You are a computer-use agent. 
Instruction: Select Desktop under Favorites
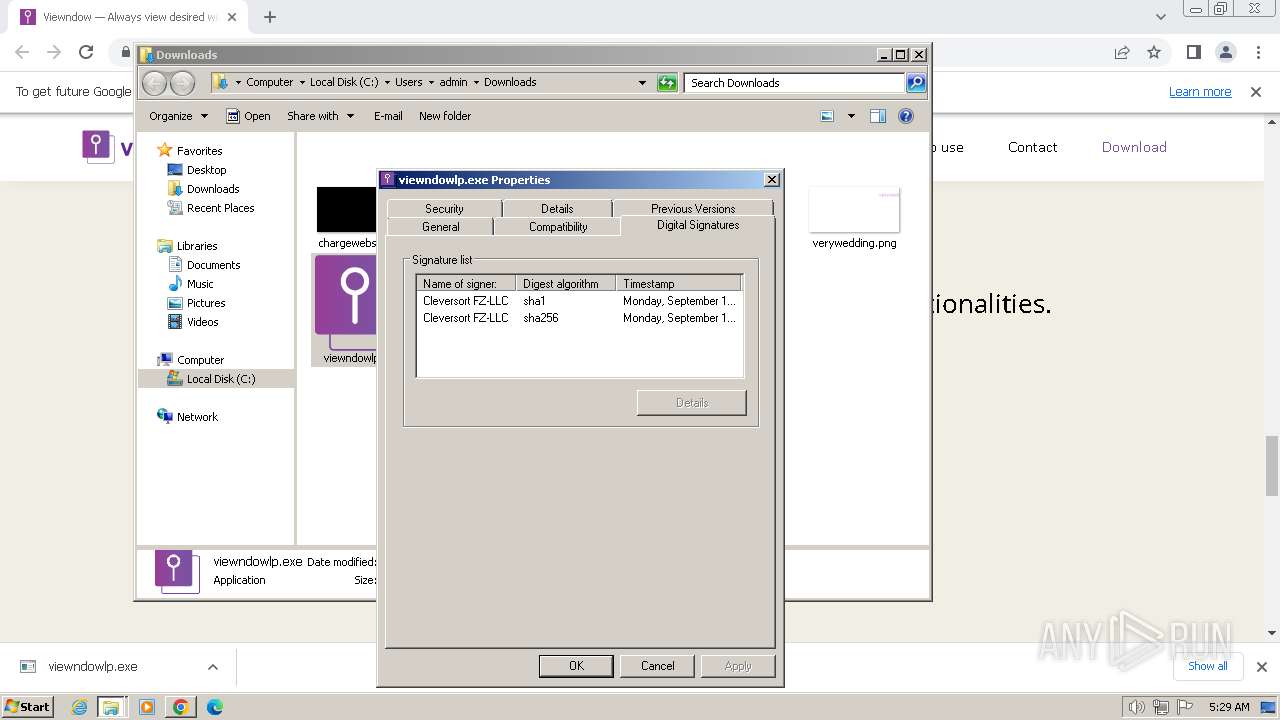[x=206, y=170]
